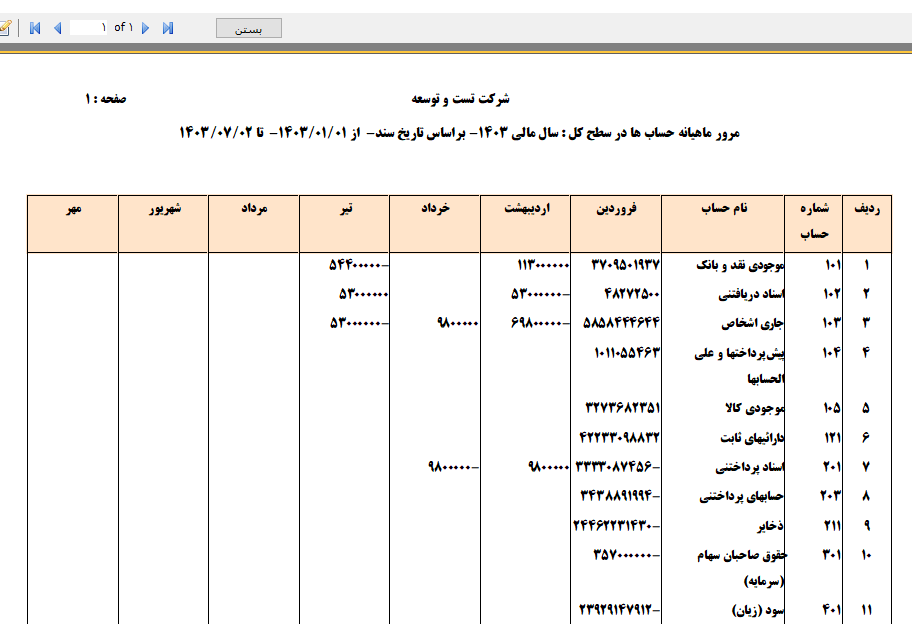Screen dimensions: 912x624
Task: Go to the first page of the report
Action: point(35,28)
